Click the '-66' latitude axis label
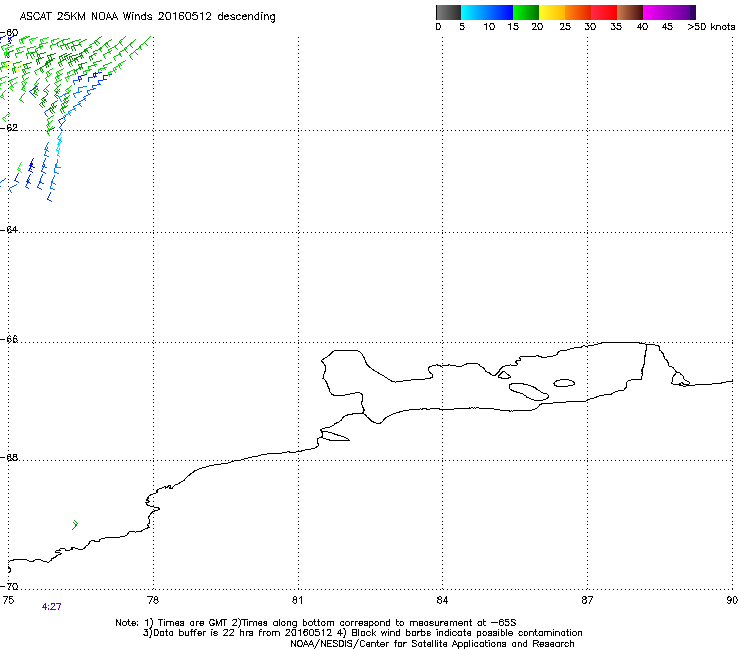740x650 pixels. click(x=9, y=340)
